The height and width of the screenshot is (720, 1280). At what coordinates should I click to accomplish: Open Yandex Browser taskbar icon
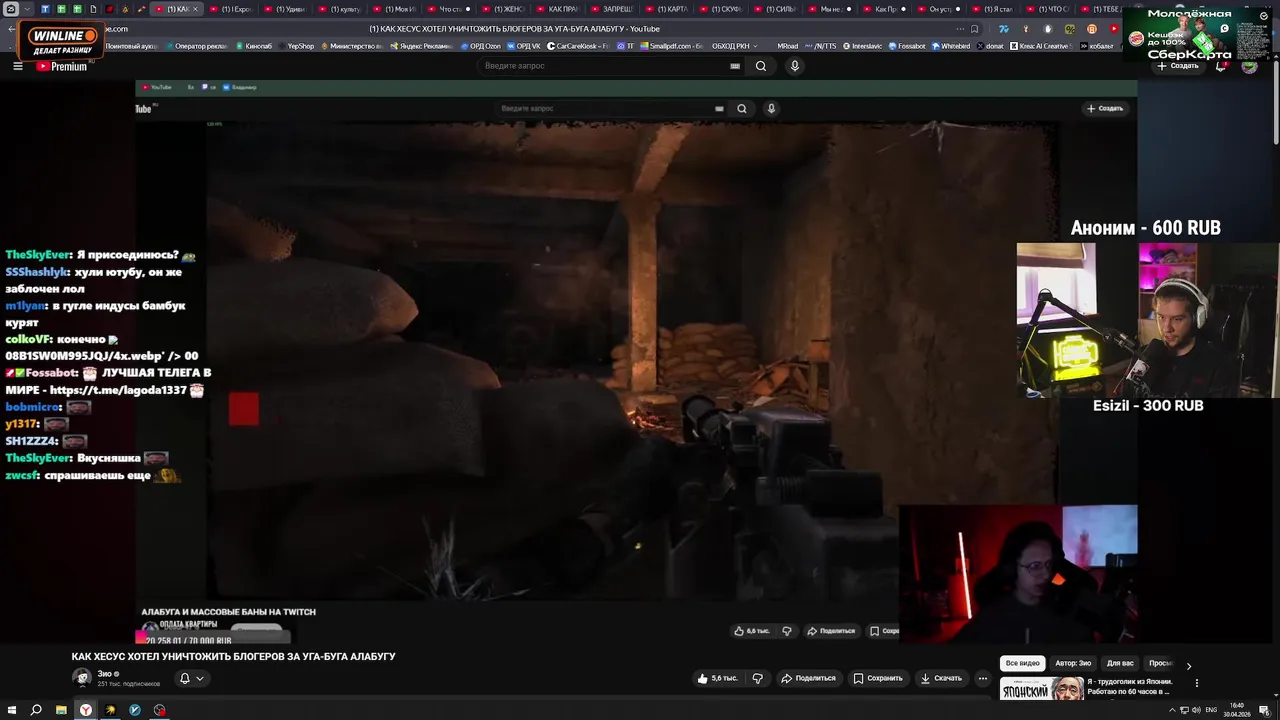[86, 710]
